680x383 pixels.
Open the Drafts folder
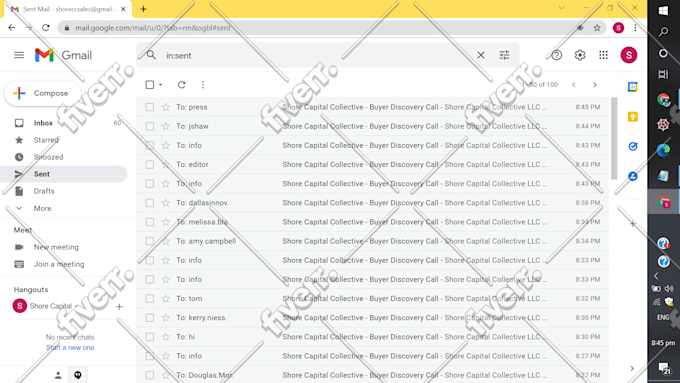point(64,191)
